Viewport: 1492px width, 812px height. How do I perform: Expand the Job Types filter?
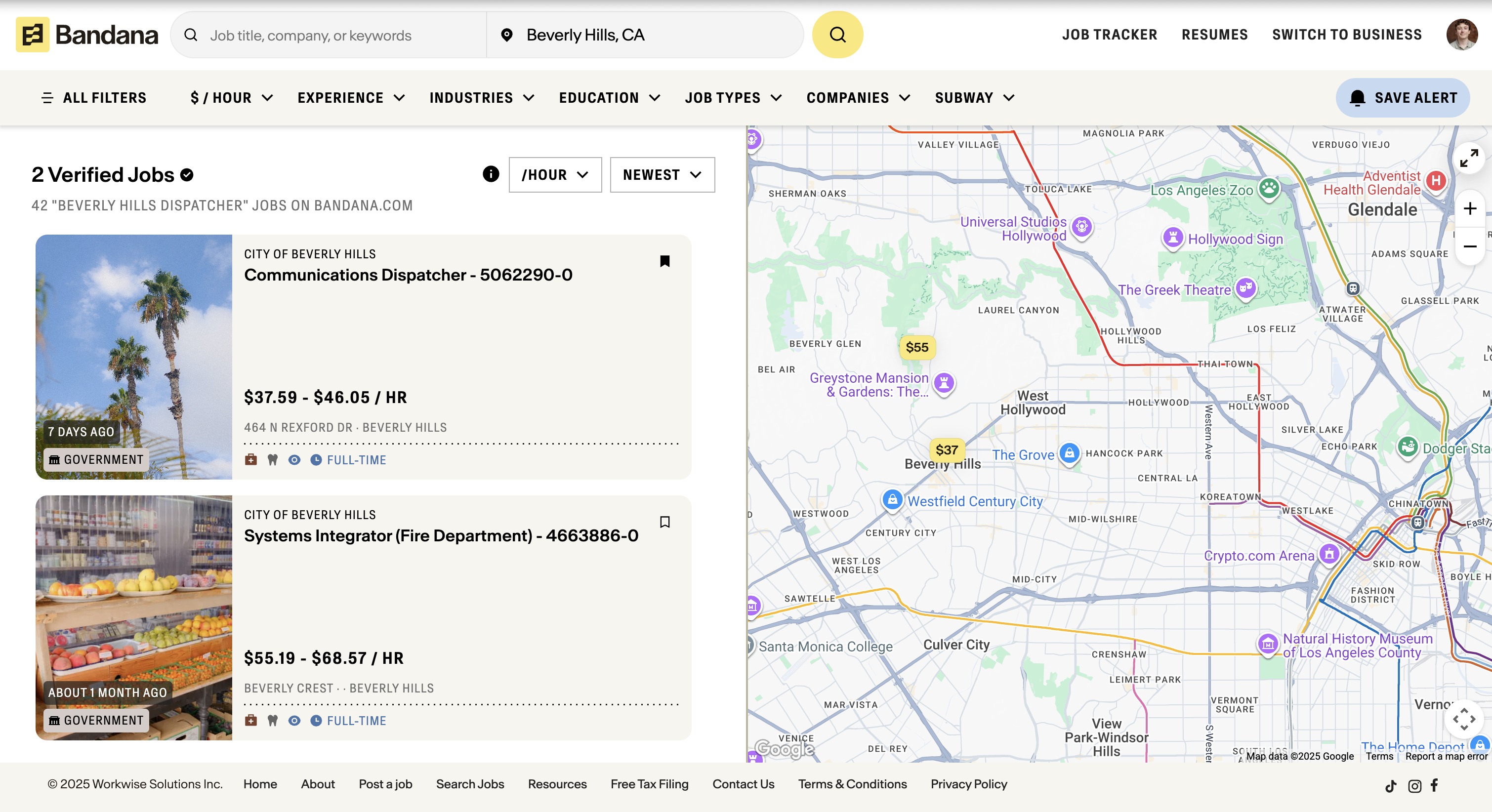(x=733, y=98)
